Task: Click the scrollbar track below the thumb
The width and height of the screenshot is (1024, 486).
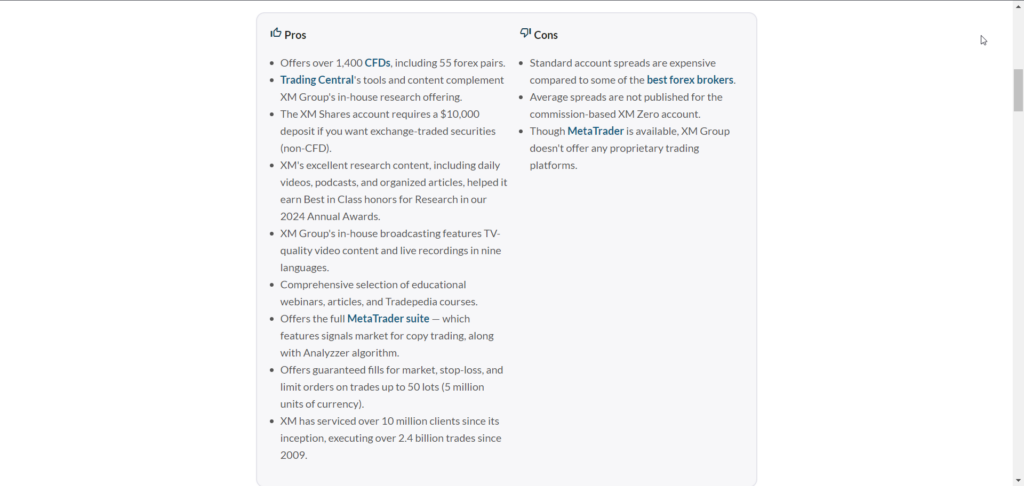Action: [1018, 294]
